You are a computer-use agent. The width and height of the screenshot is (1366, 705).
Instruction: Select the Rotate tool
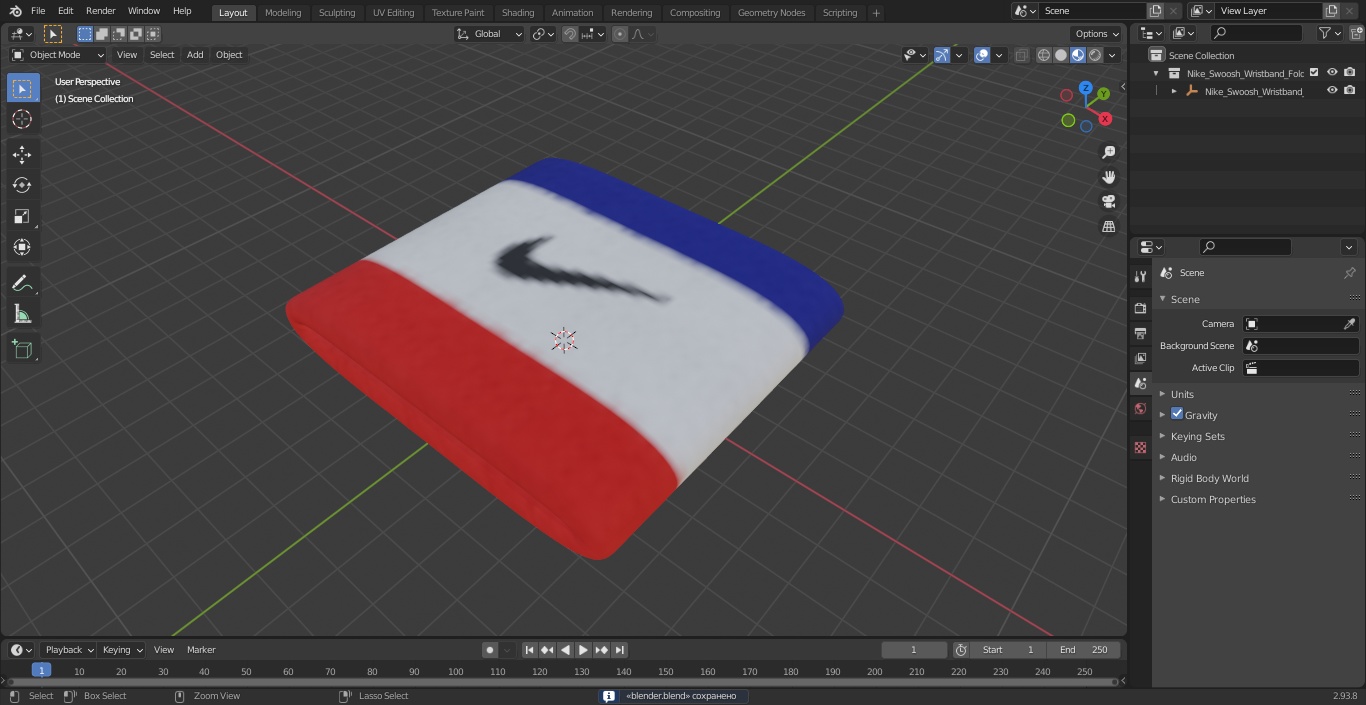coord(22,185)
